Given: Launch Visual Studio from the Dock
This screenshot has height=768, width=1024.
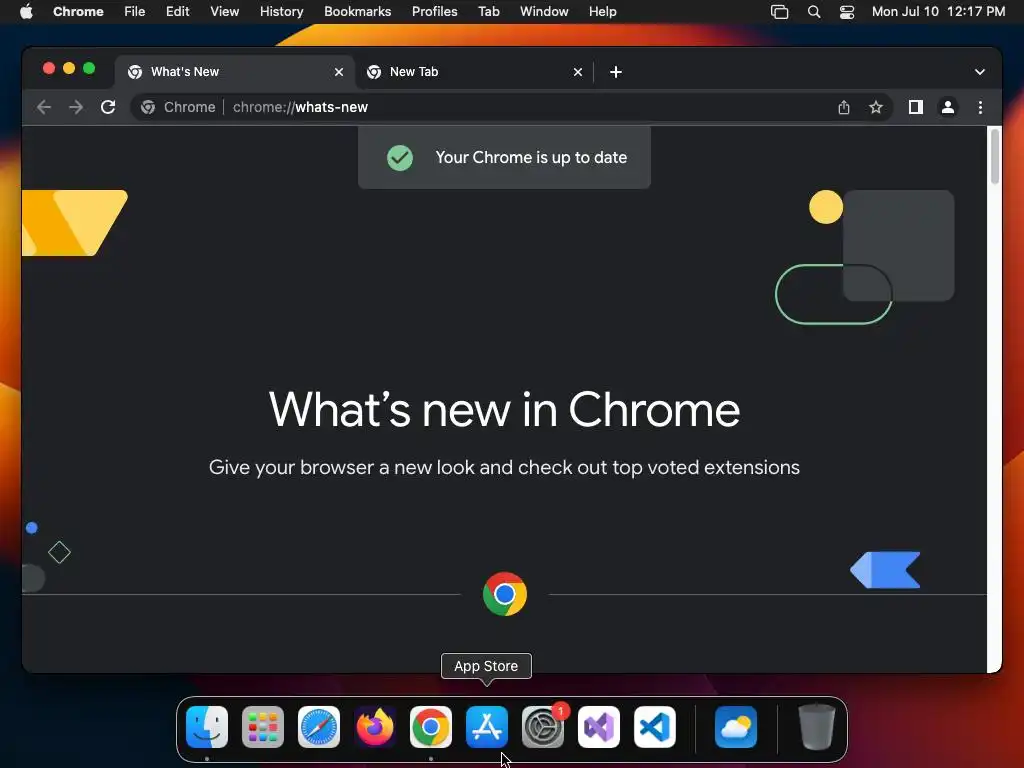Looking at the screenshot, I should point(599,727).
